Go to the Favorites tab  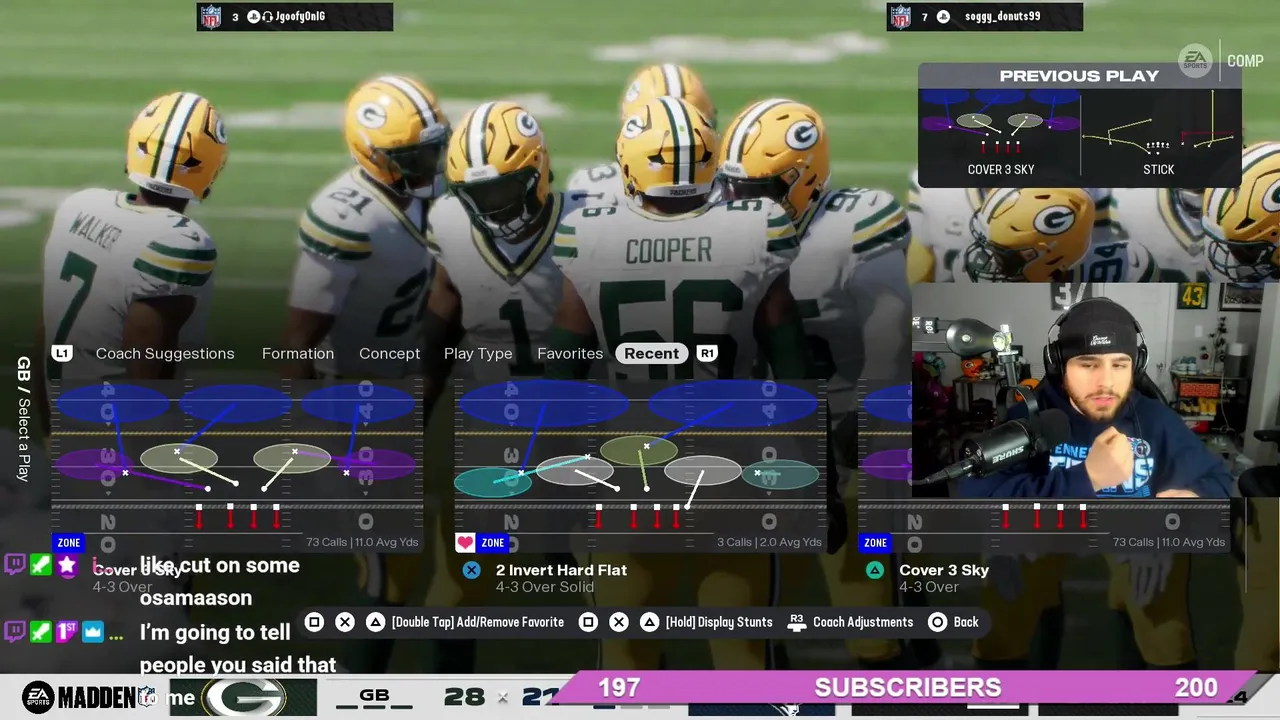pyautogui.click(x=570, y=353)
